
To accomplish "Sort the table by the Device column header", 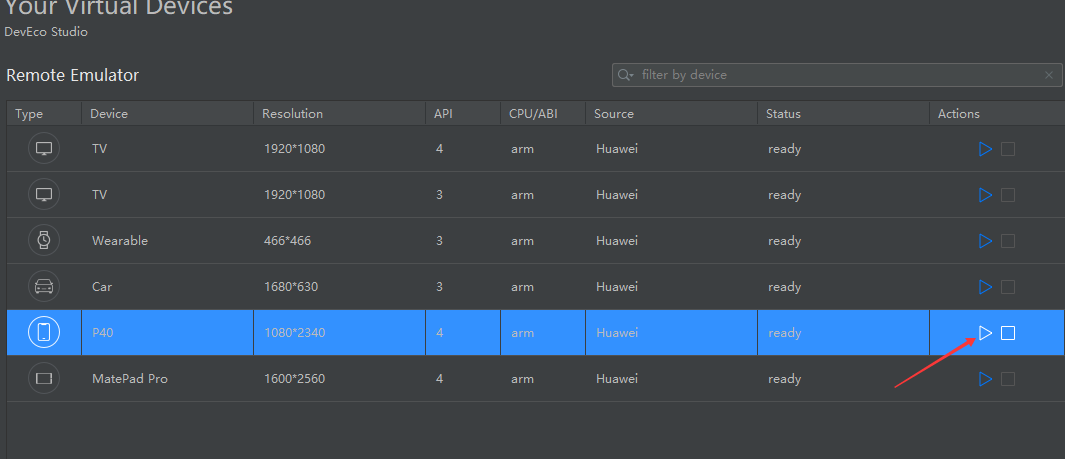I will click(109, 114).
